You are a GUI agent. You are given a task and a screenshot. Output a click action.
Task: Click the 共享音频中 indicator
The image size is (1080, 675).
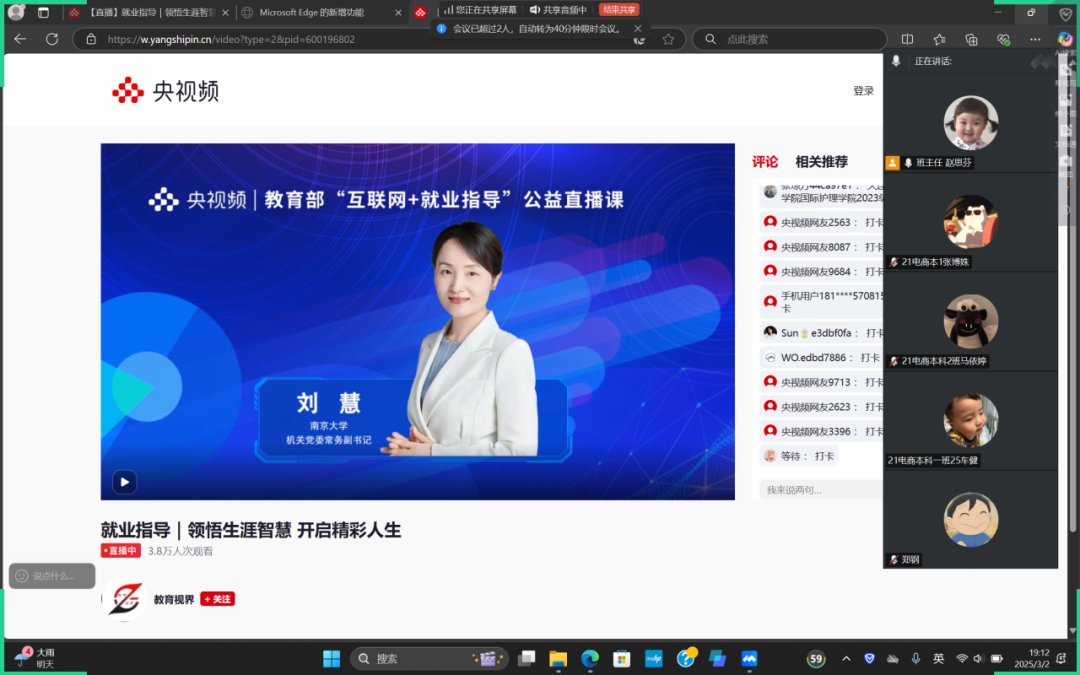558,10
